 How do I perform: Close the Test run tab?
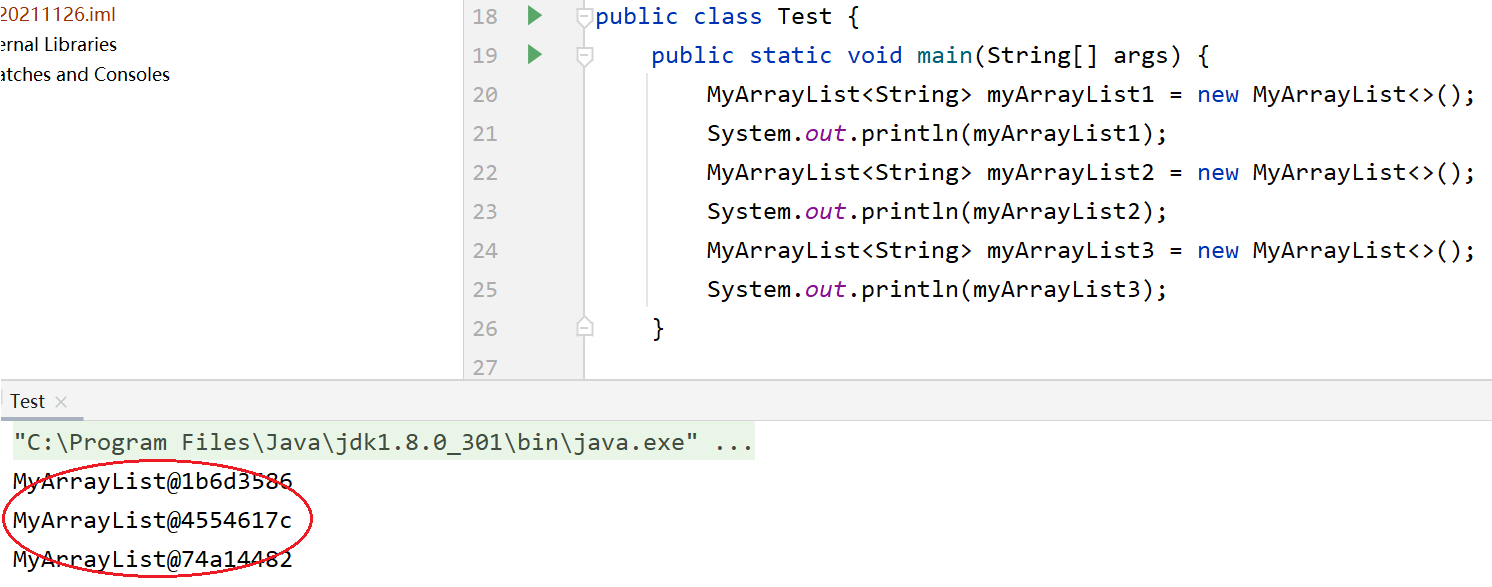61,402
